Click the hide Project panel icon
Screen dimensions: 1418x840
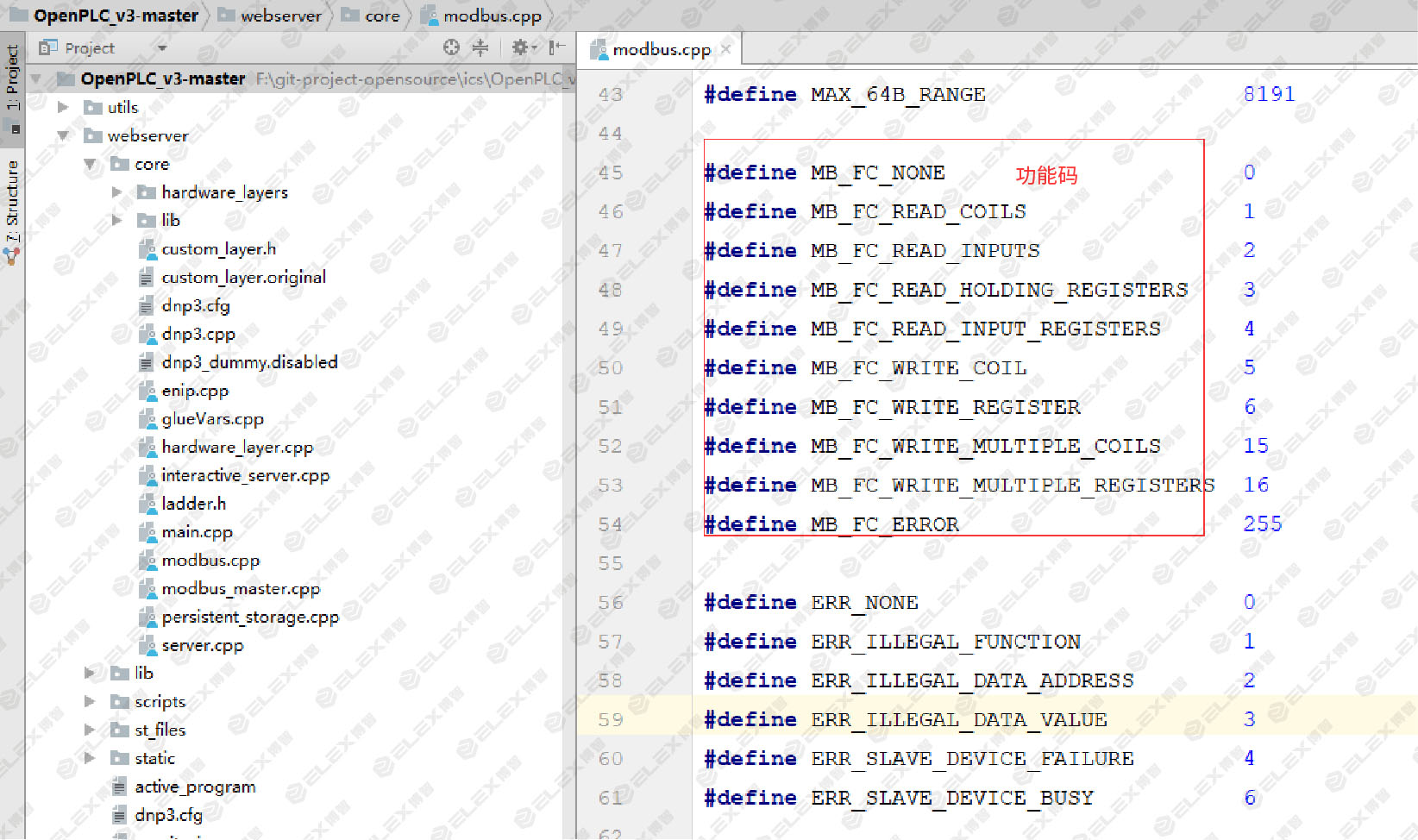coord(557,47)
